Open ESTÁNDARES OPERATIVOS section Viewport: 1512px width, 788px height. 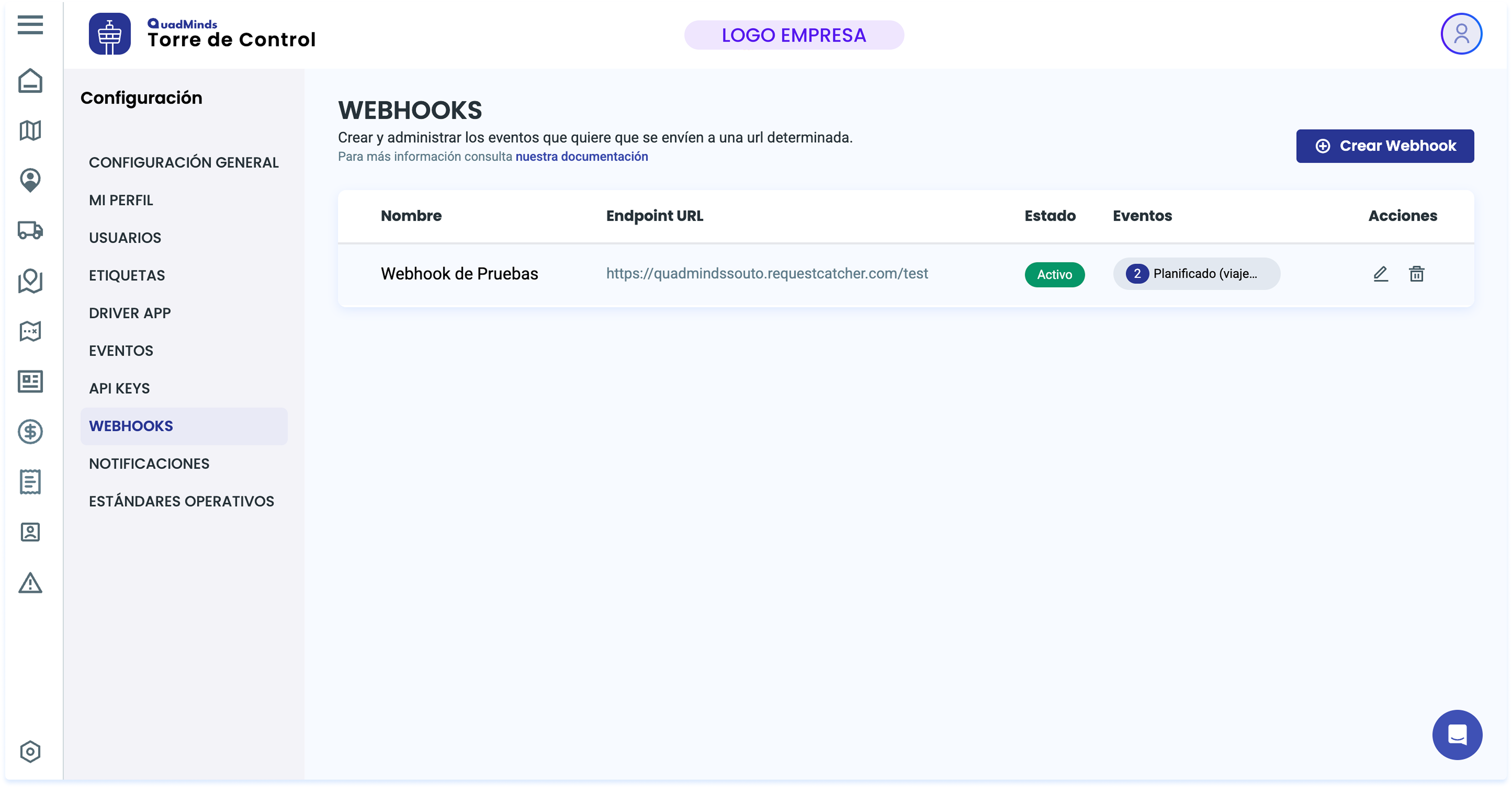(x=181, y=501)
